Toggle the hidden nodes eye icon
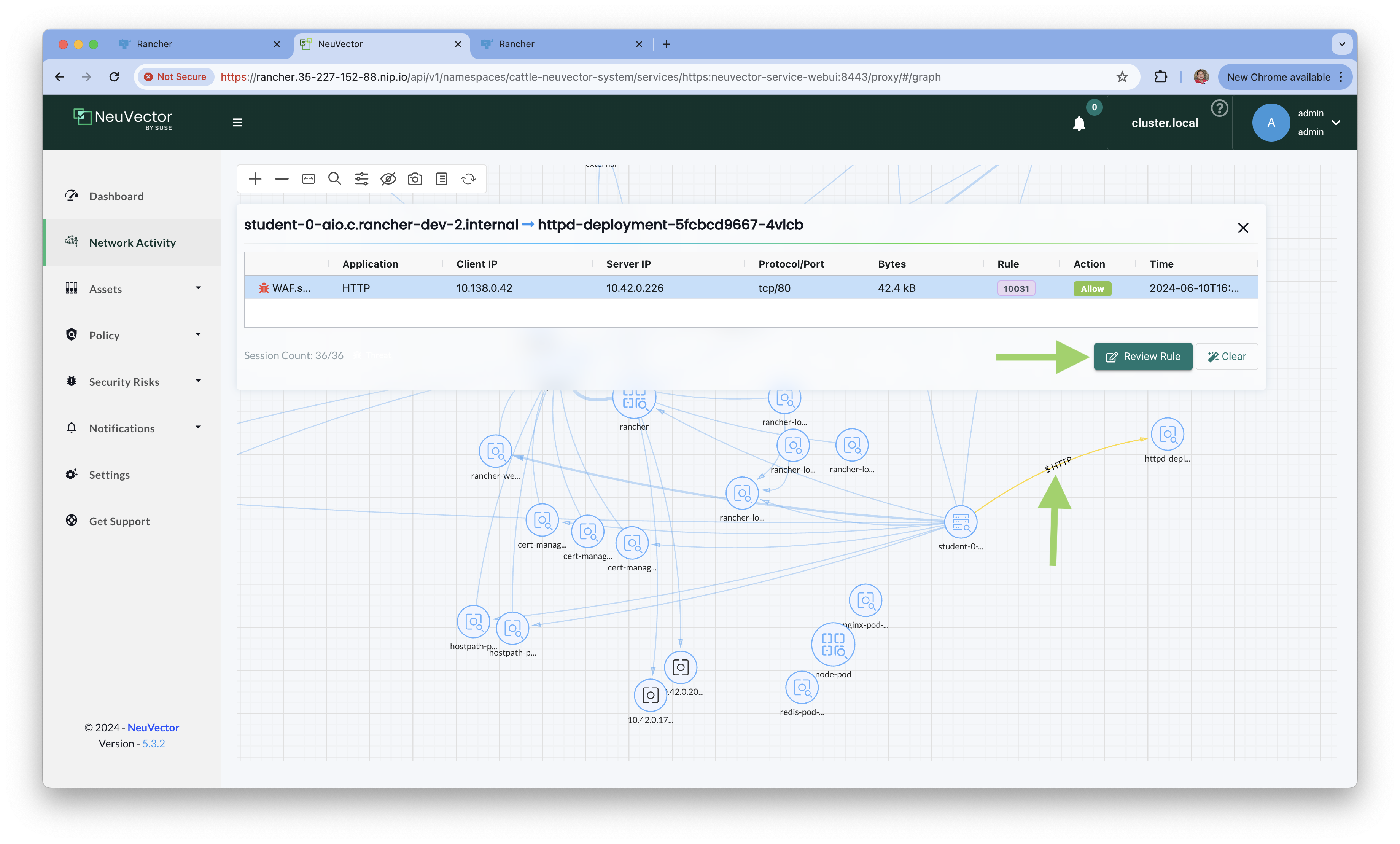The height and width of the screenshot is (844, 1400). pyautogui.click(x=388, y=179)
